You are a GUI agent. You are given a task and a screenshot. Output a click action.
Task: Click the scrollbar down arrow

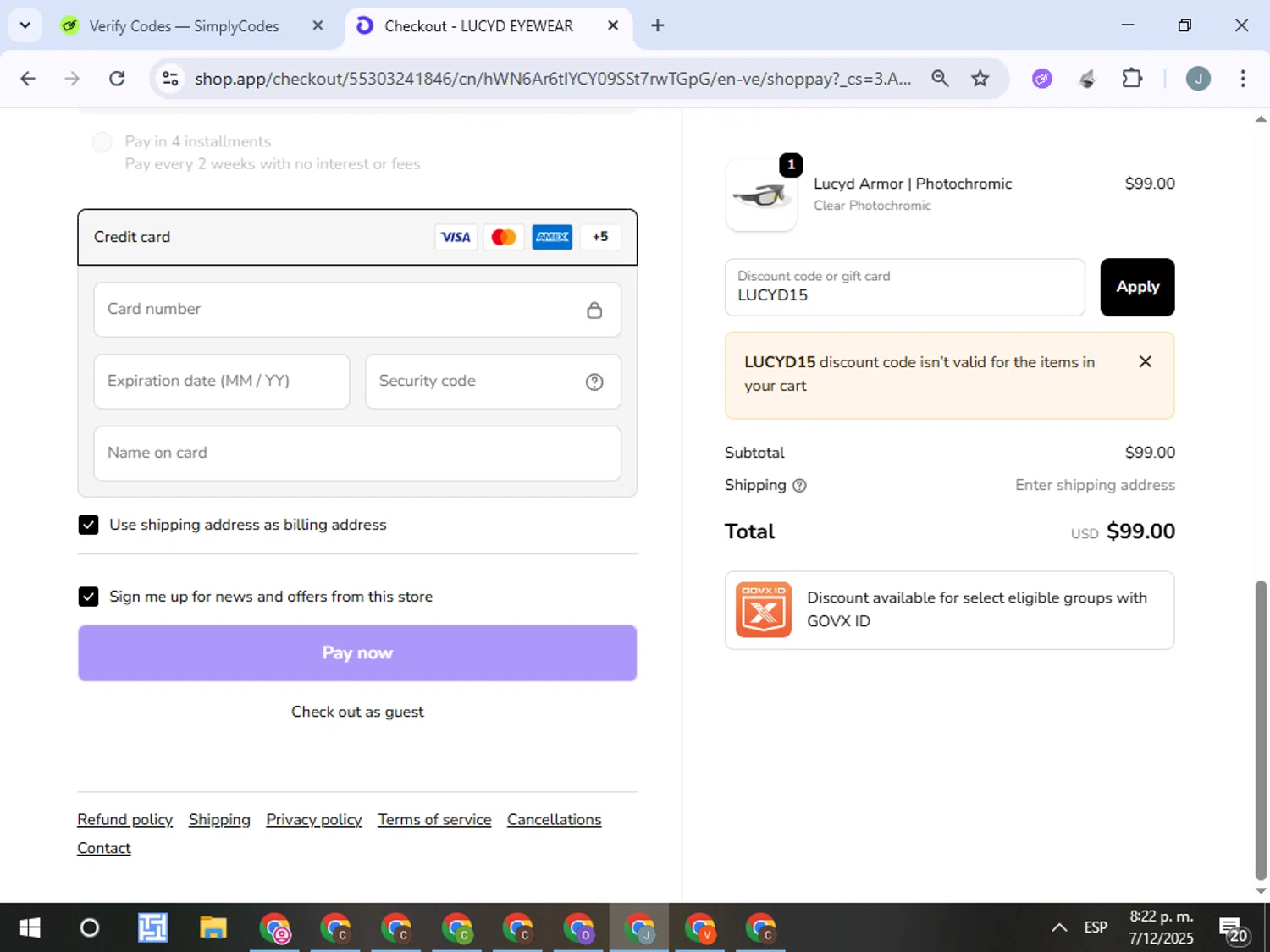point(1261,890)
